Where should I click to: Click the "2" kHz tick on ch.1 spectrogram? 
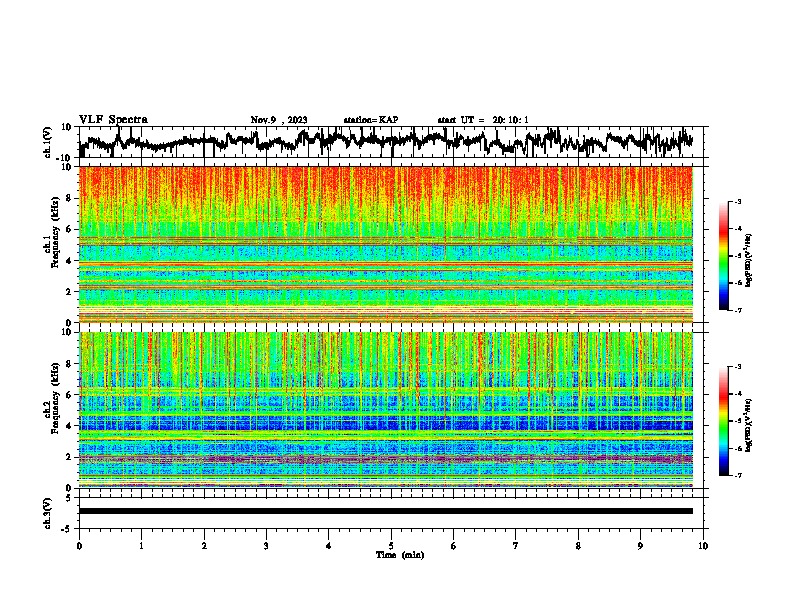(x=70, y=291)
